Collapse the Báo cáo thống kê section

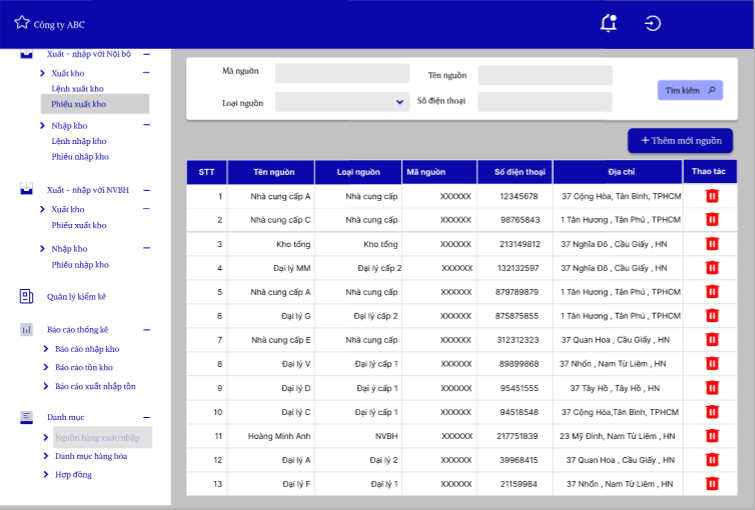click(147, 330)
